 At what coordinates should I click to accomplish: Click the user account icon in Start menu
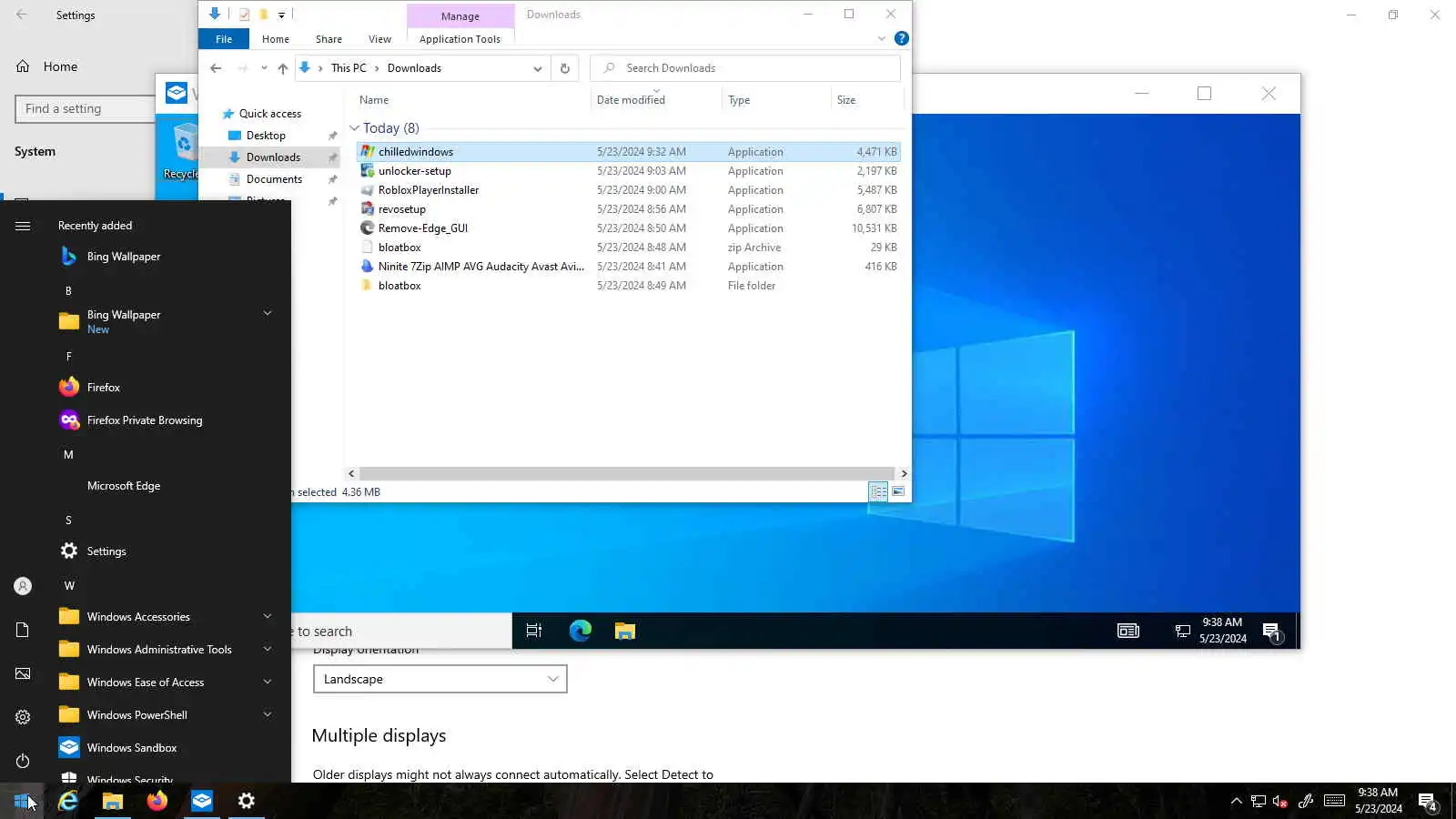coord(23,586)
